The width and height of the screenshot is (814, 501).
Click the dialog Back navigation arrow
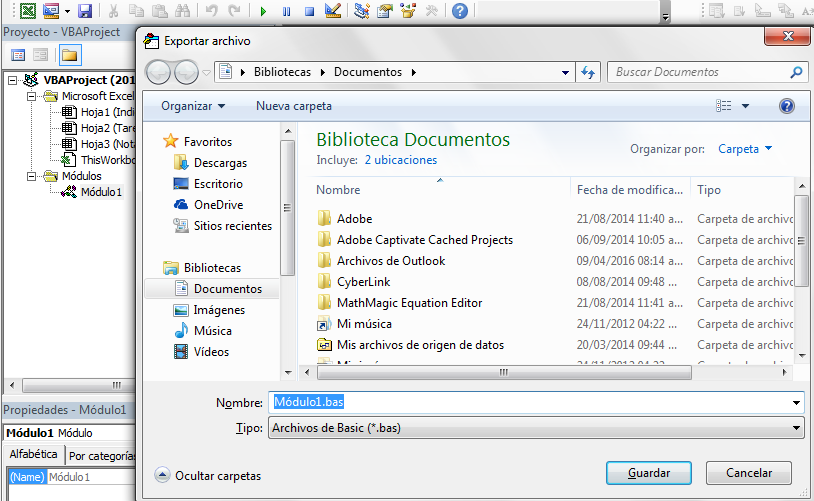(x=158, y=72)
